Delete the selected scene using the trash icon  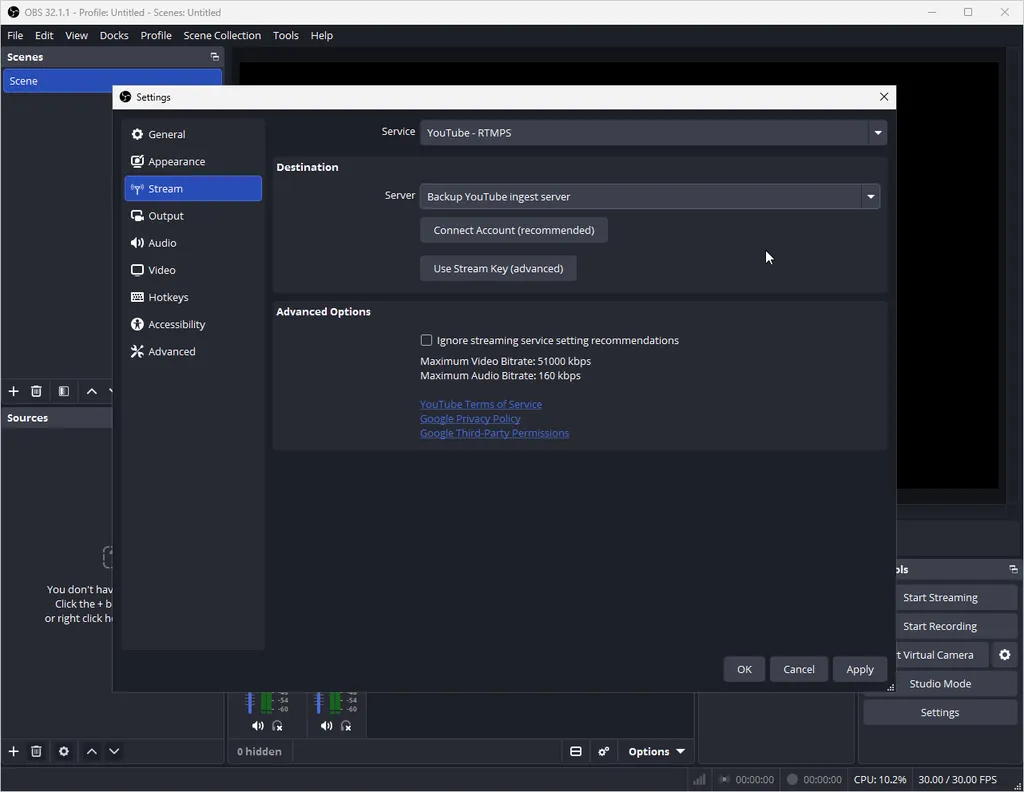(x=36, y=391)
